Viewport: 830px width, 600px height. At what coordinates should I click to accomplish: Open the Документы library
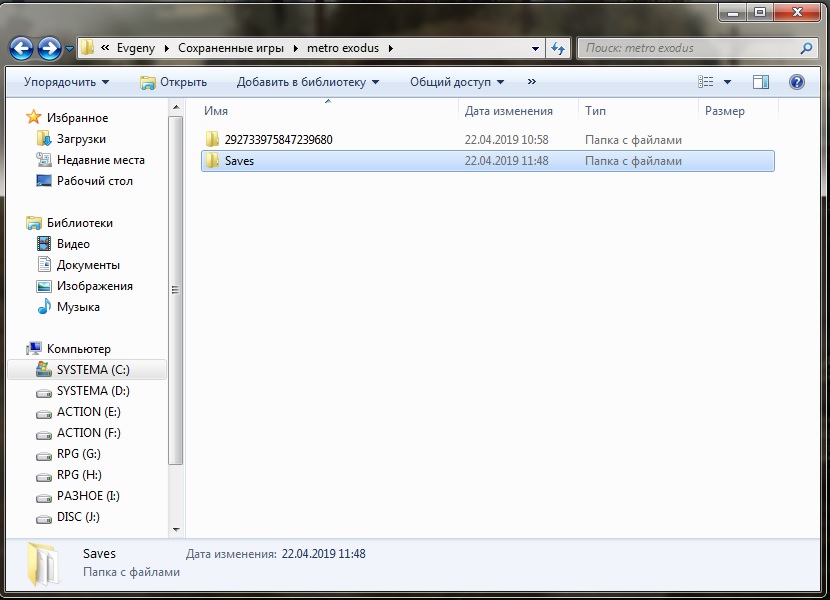(88, 265)
